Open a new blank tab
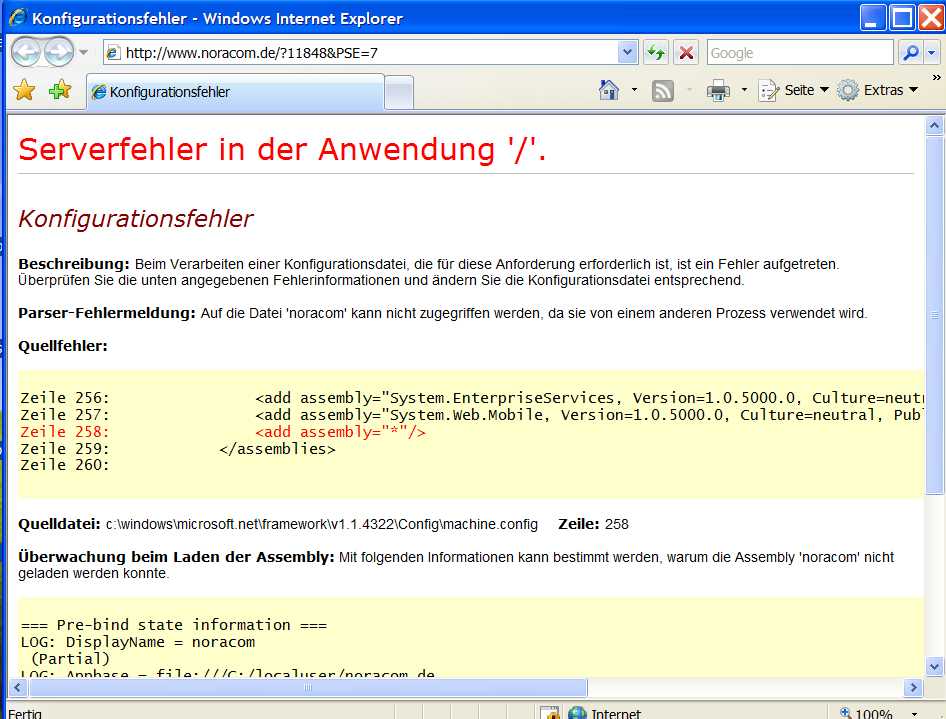 399,92
